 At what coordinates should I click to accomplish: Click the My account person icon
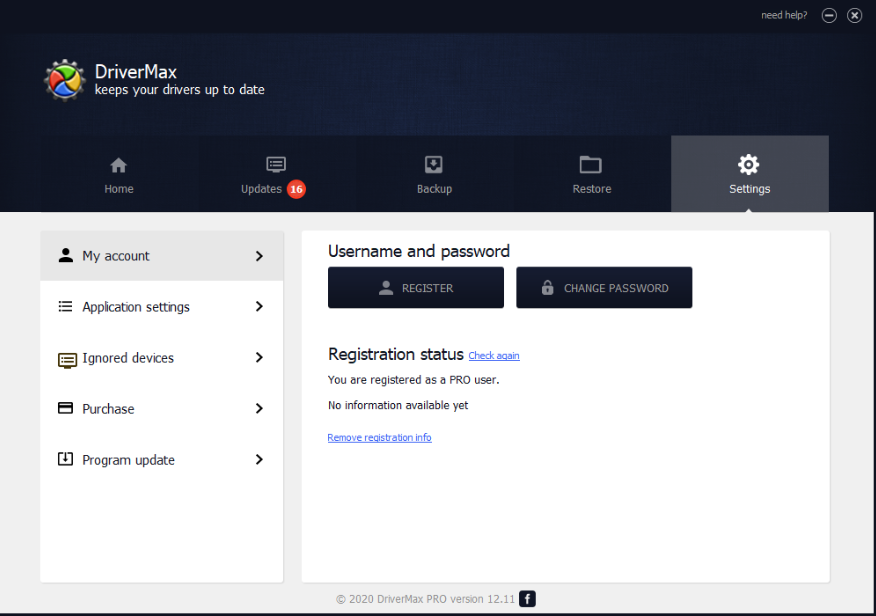66,255
